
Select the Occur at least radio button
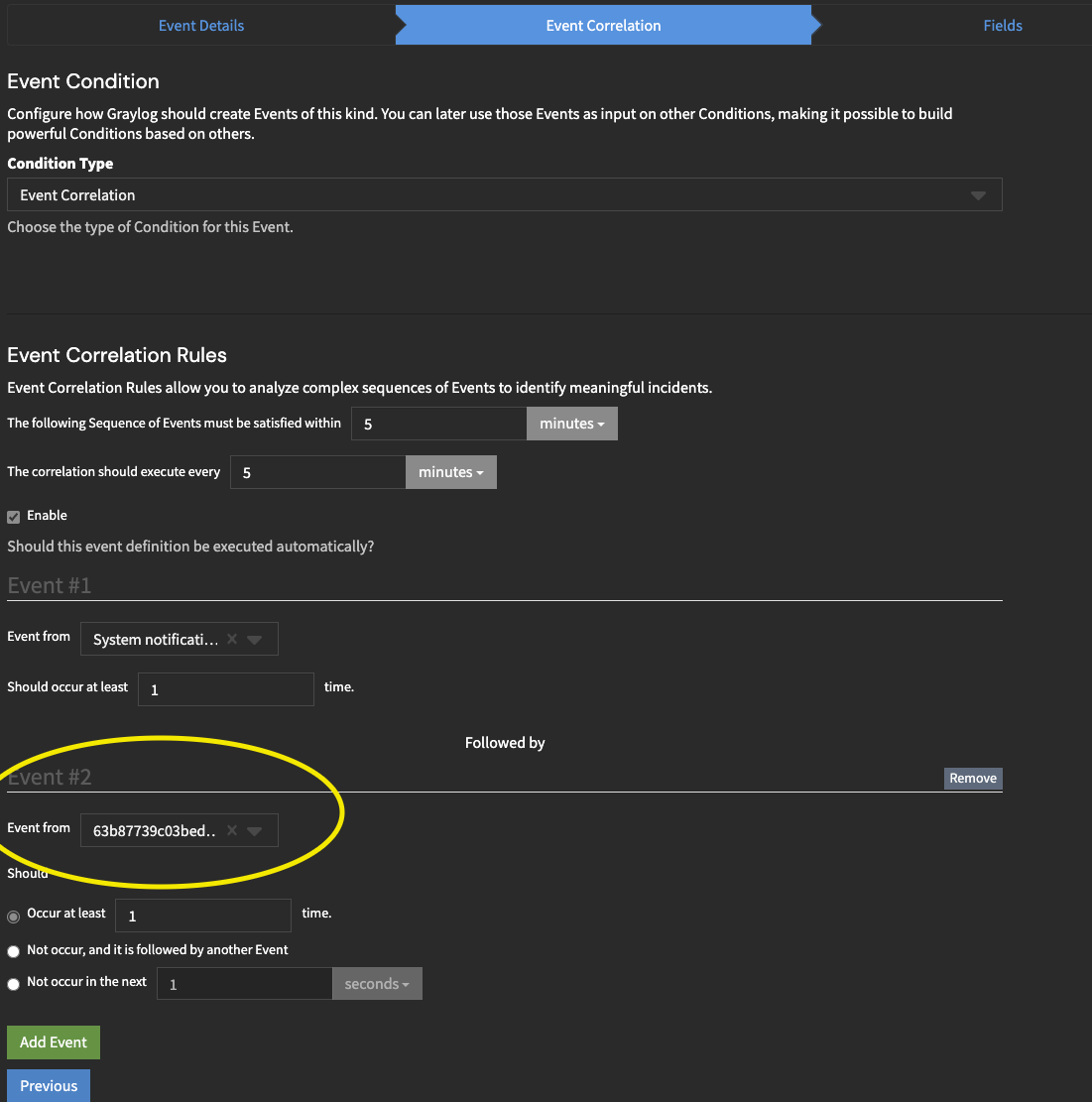(13, 916)
